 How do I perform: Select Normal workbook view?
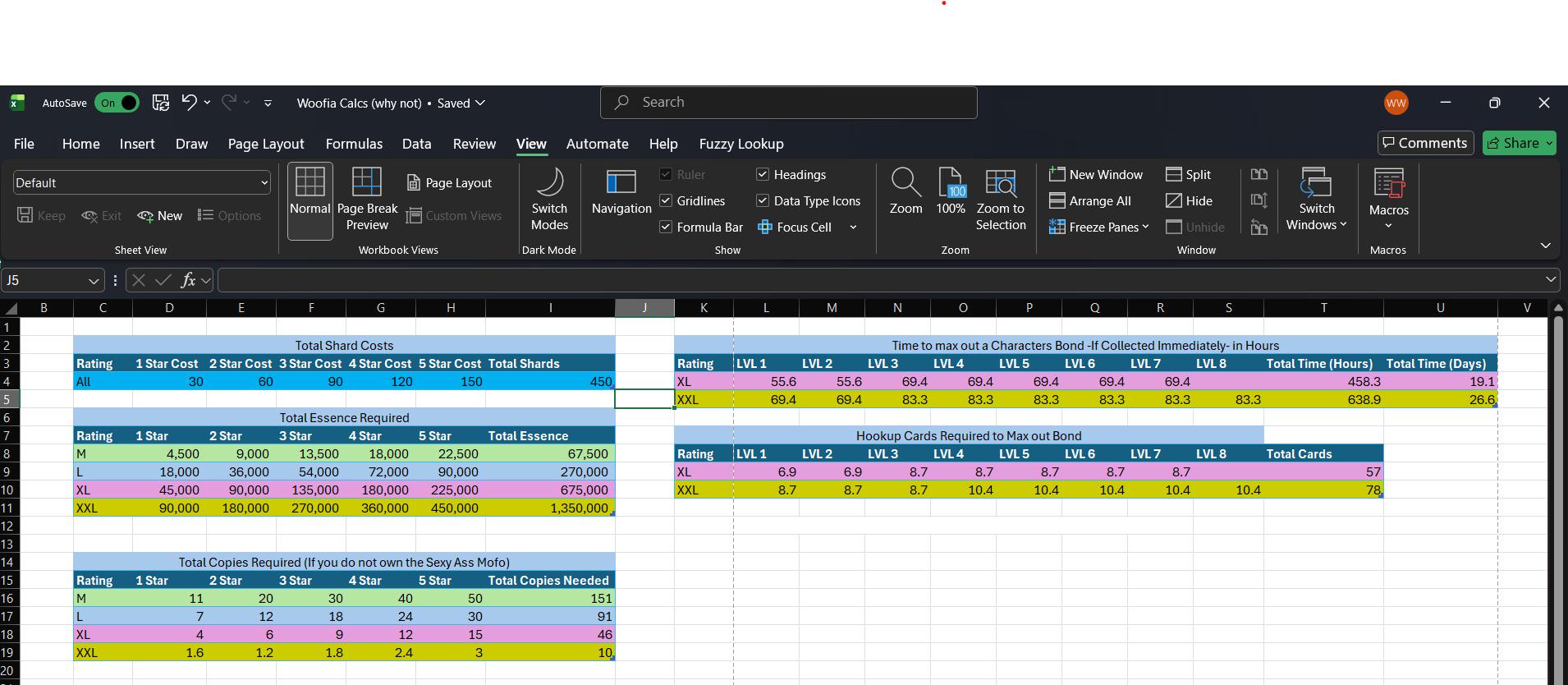point(310,201)
